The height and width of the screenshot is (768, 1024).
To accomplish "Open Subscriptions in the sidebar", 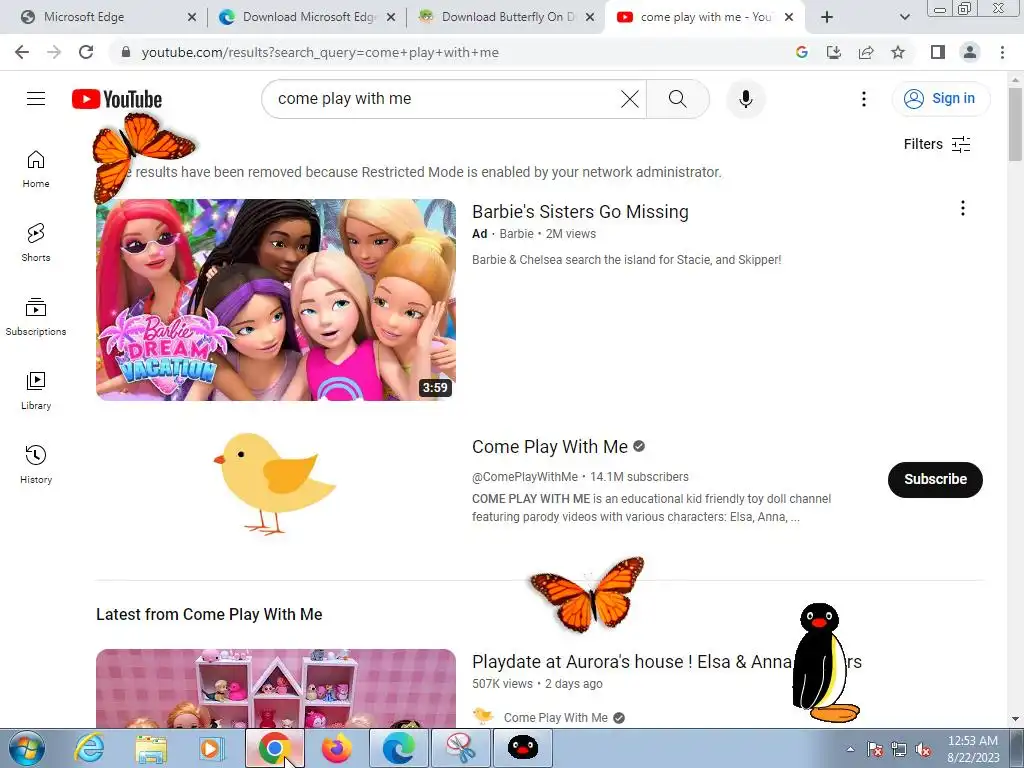I will pyautogui.click(x=36, y=317).
